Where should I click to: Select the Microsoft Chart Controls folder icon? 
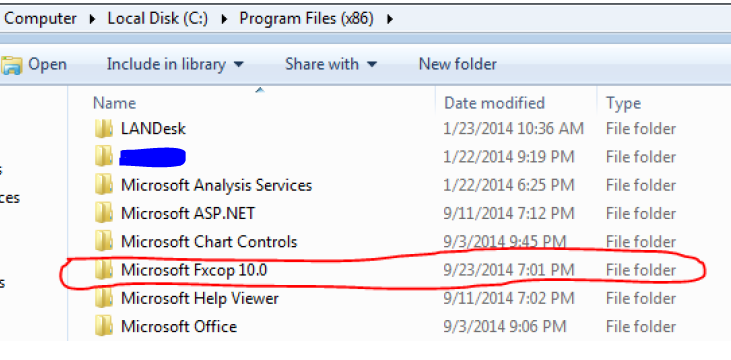coord(103,242)
